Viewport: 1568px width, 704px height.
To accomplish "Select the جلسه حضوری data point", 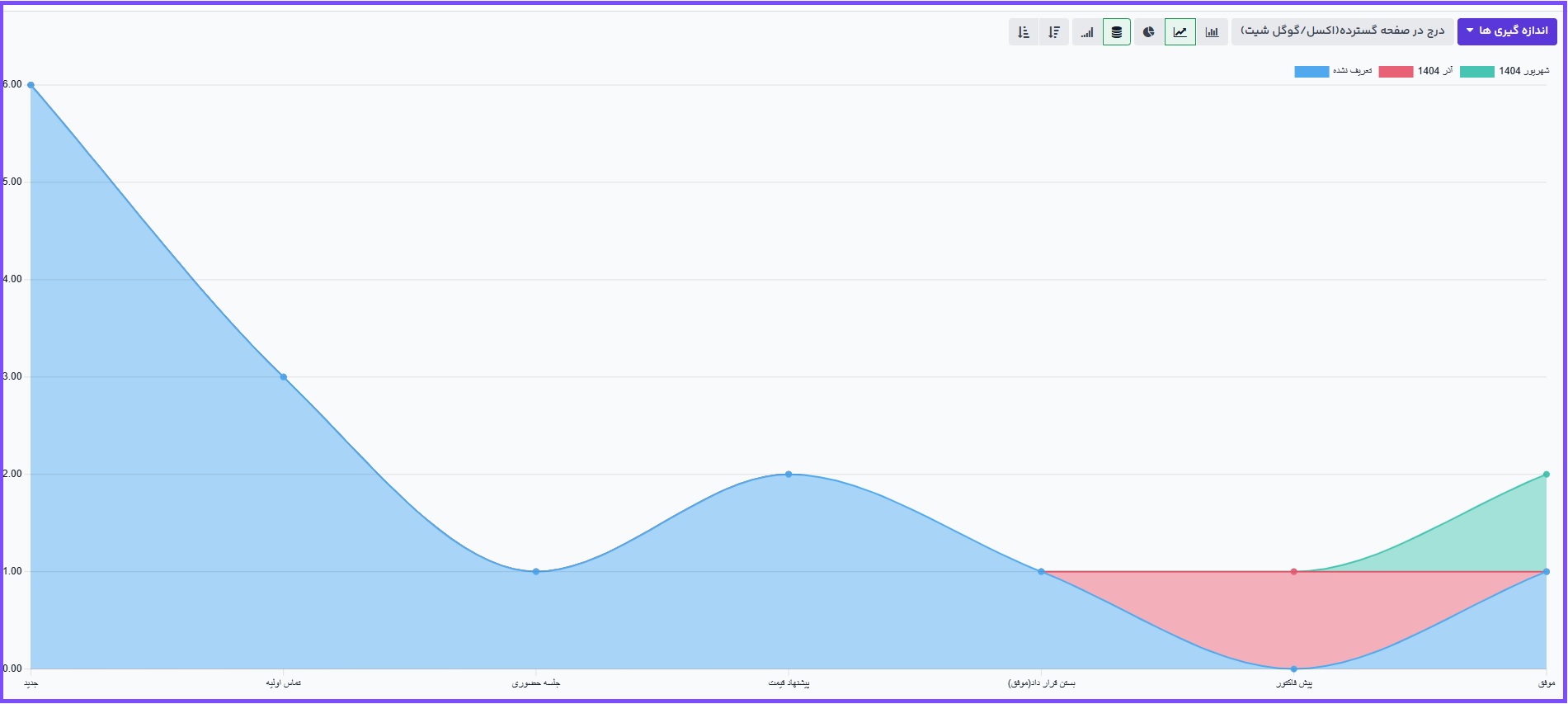I will coord(536,571).
